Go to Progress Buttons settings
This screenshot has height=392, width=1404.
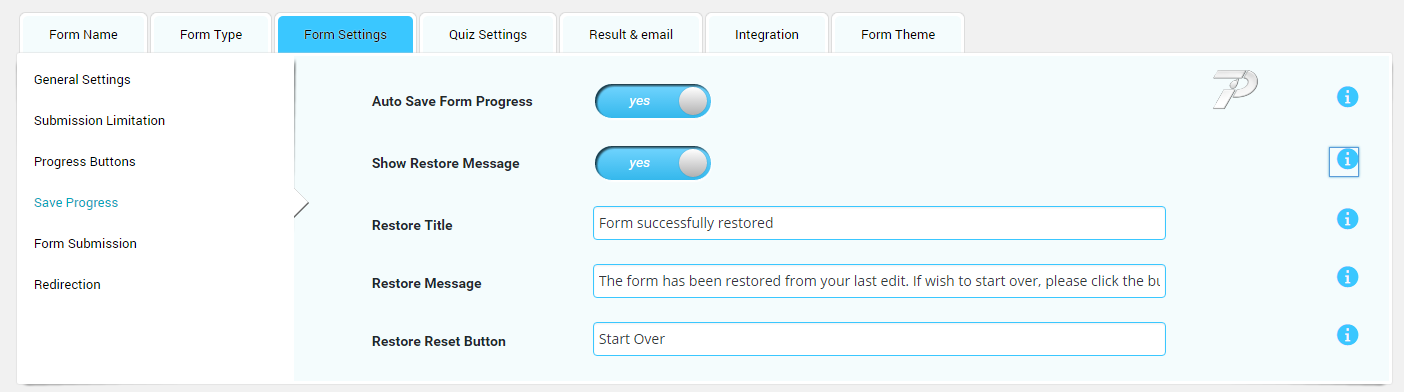85,161
